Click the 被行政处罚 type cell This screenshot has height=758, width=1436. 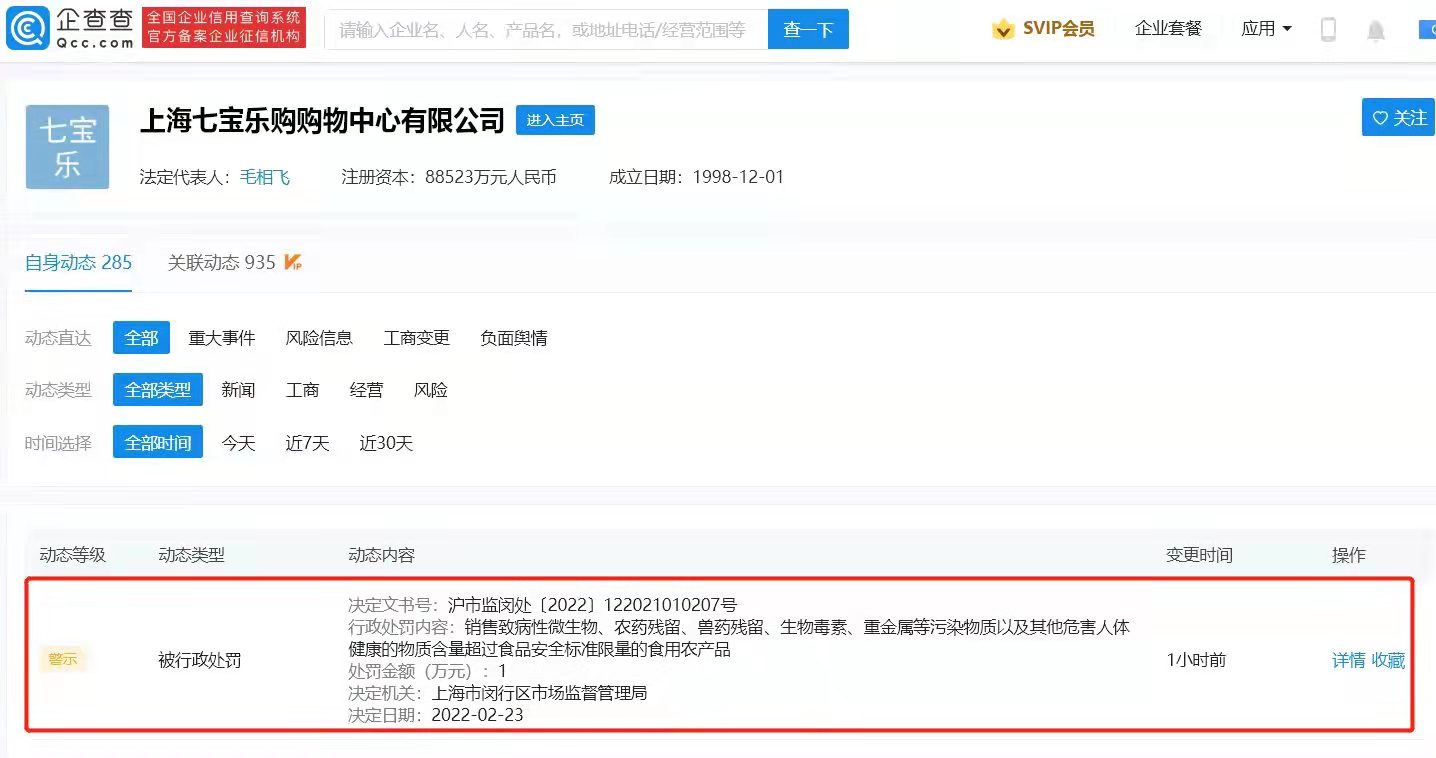pos(199,660)
